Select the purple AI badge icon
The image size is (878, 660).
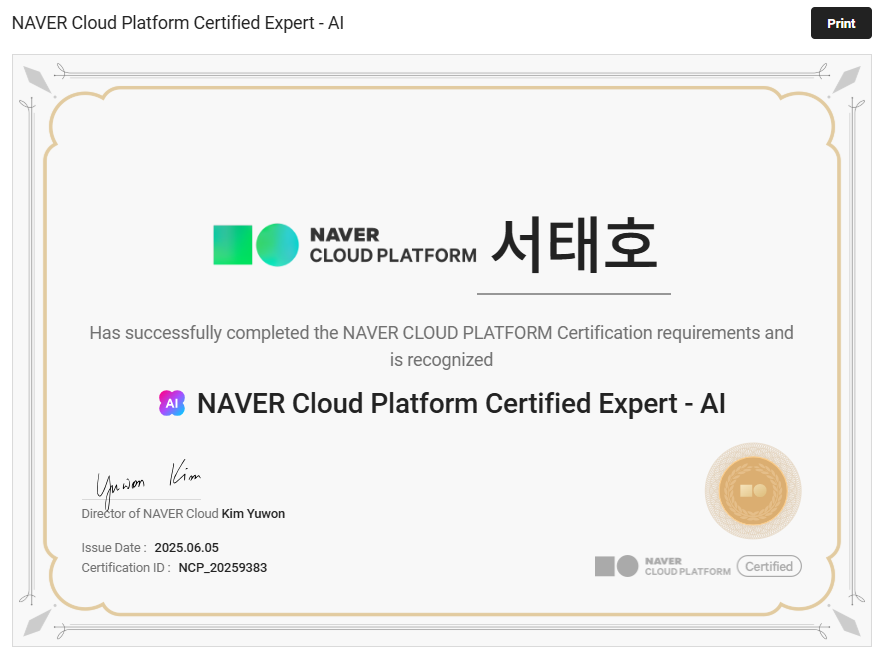click(172, 403)
